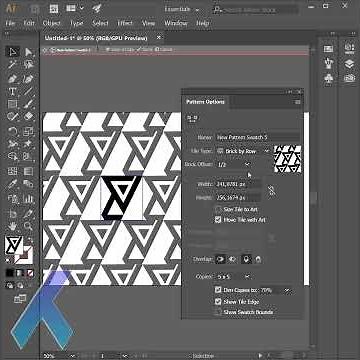Click the Fill swatch in toolbar

tap(14, 245)
